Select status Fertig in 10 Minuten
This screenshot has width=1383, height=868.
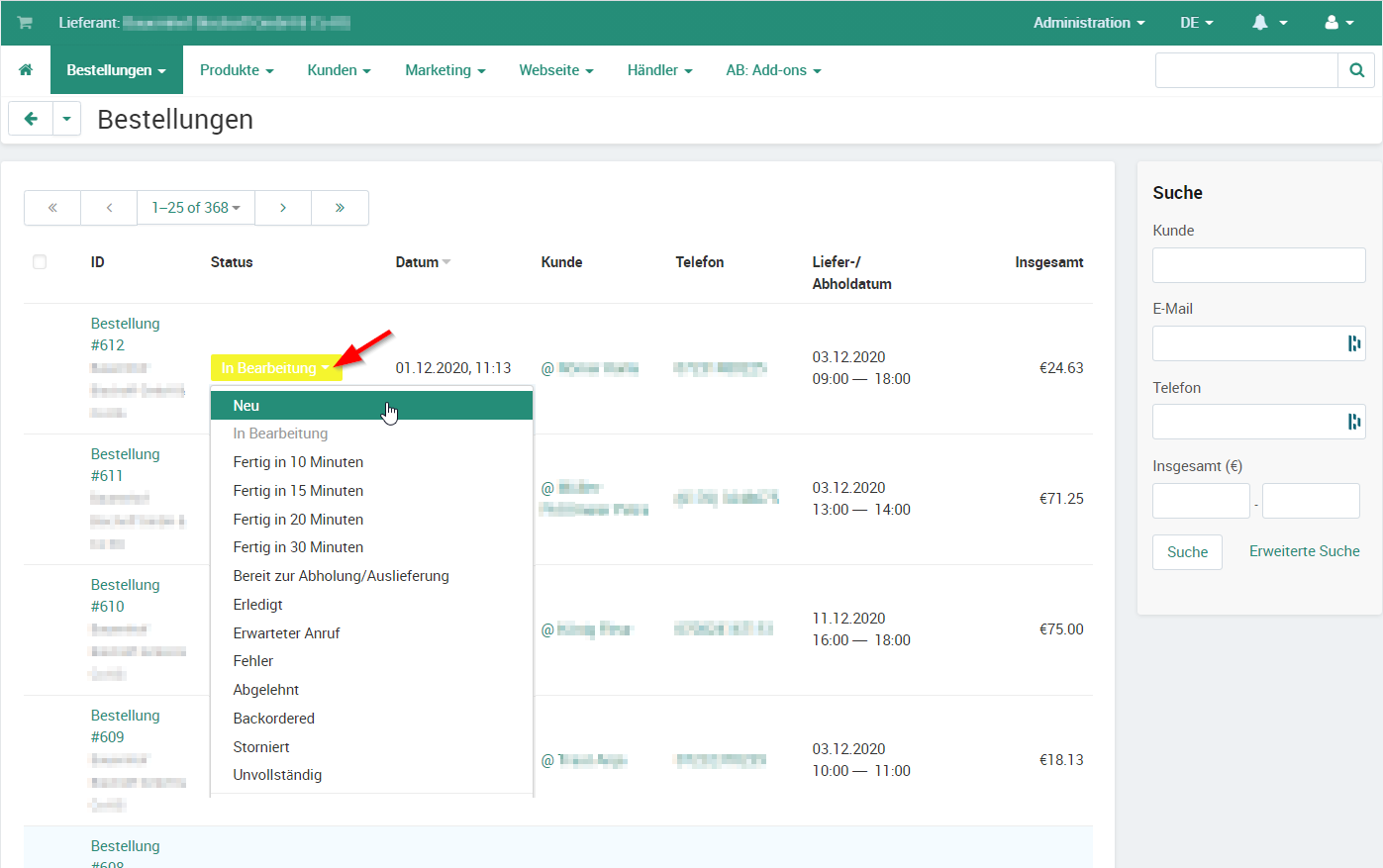pyautogui.click(x=372, y=462)
